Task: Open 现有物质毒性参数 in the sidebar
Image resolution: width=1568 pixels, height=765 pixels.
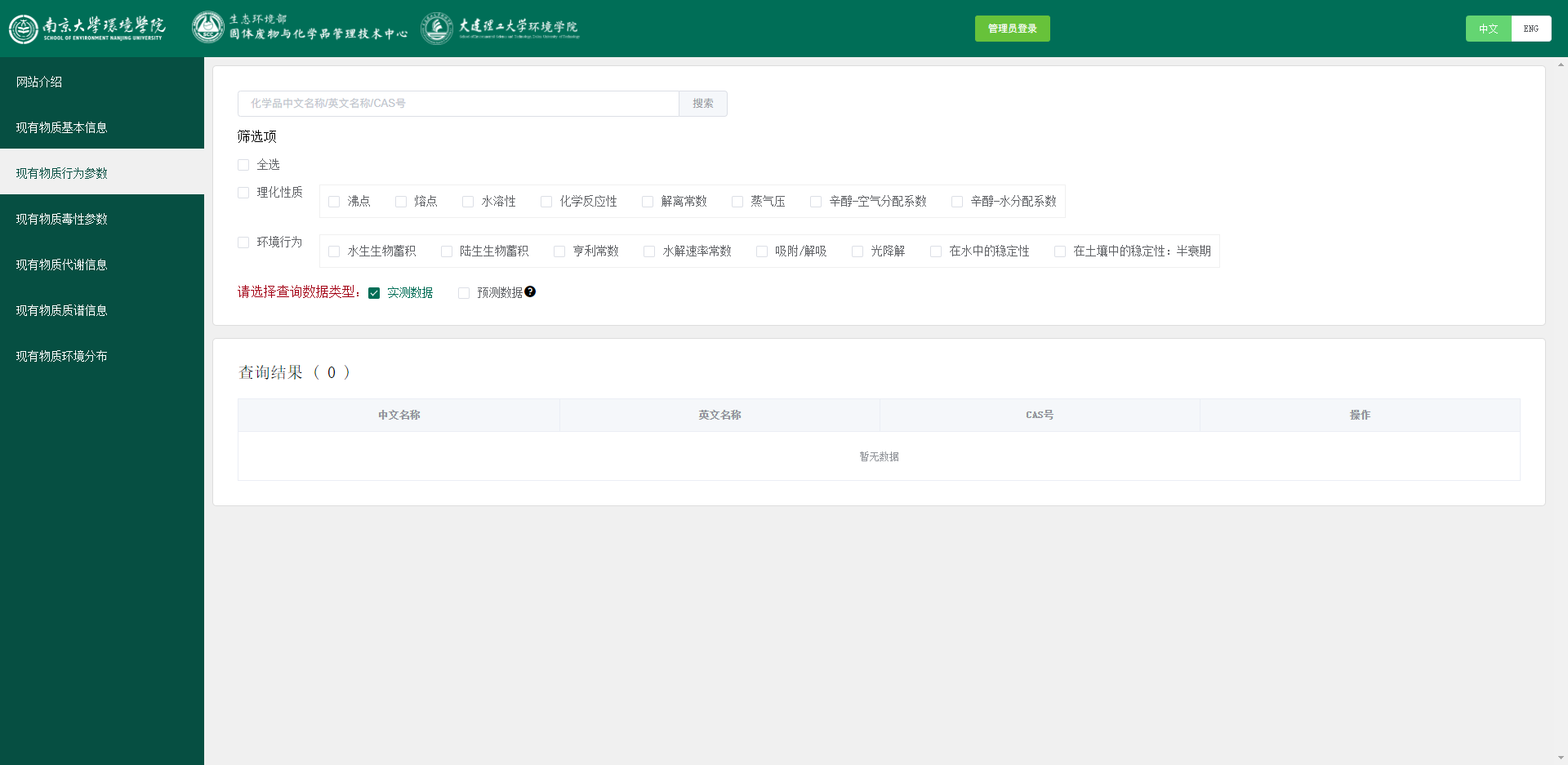Action: pyautogui.click(x=102, y=219)
